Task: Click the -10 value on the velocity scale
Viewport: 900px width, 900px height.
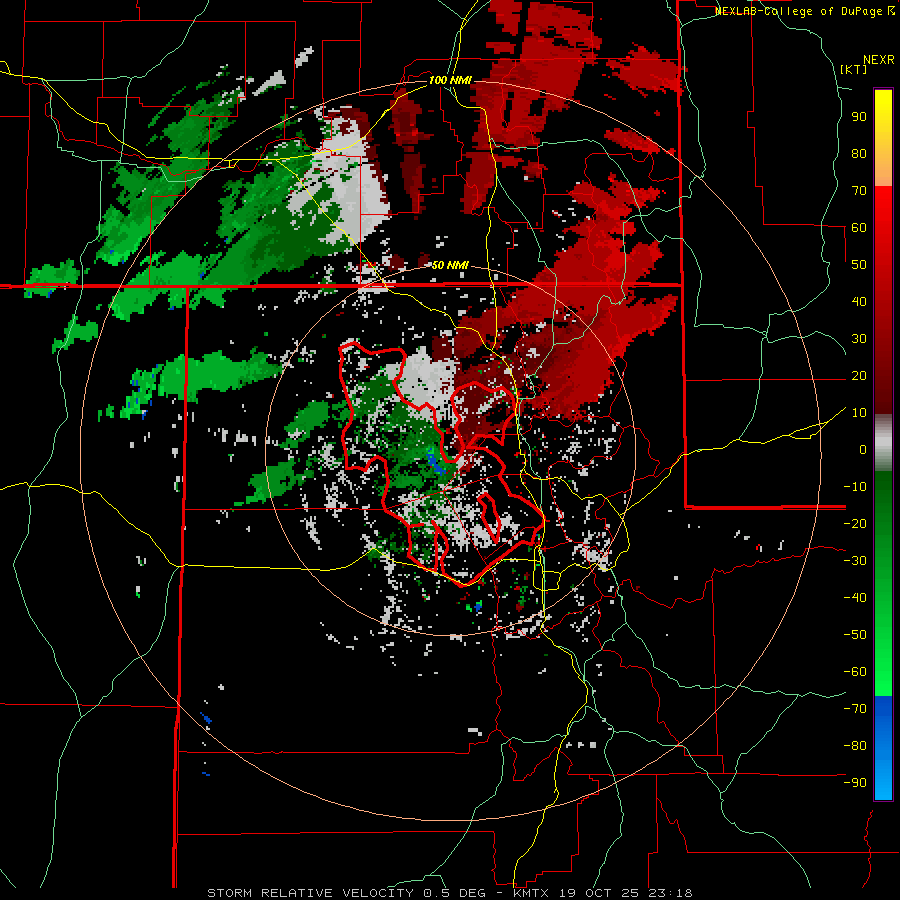Action: coord(855,487)
